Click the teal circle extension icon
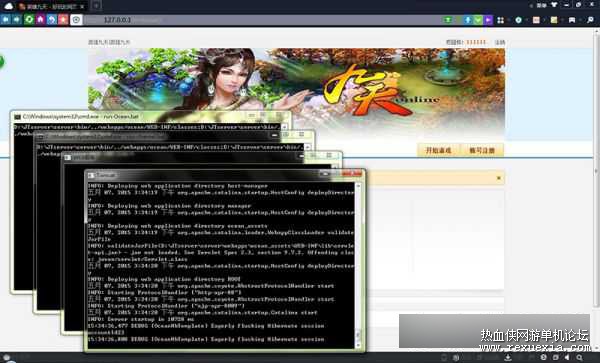 coord(518,20)
